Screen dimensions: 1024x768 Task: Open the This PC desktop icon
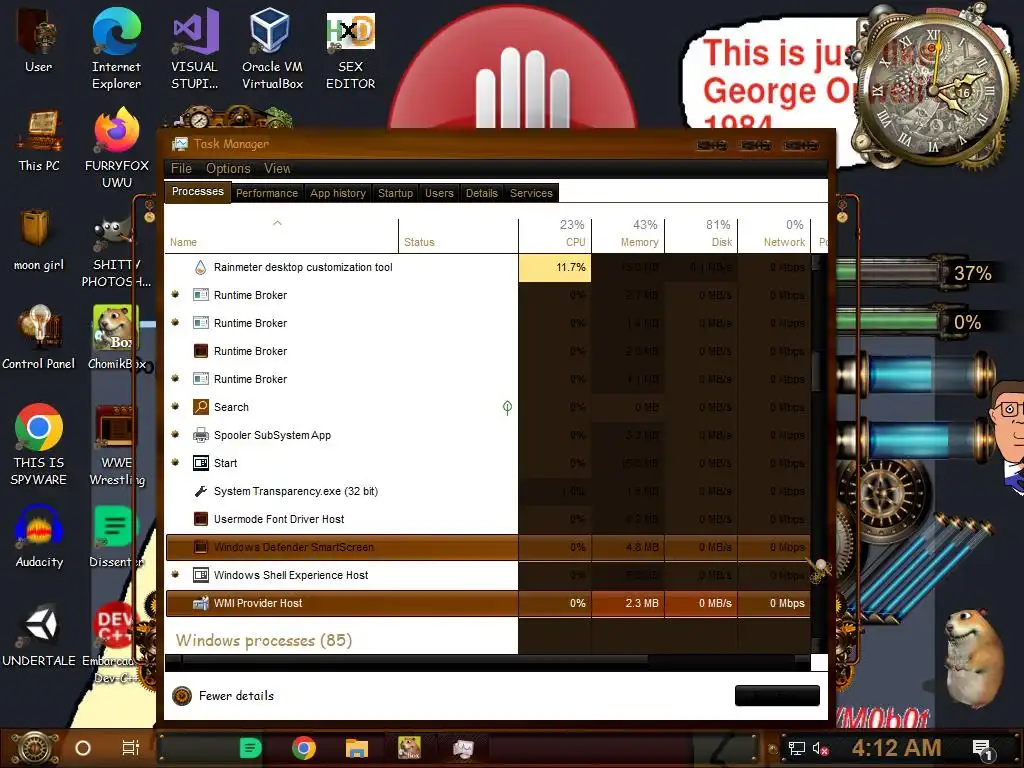[x=39, y=140]
